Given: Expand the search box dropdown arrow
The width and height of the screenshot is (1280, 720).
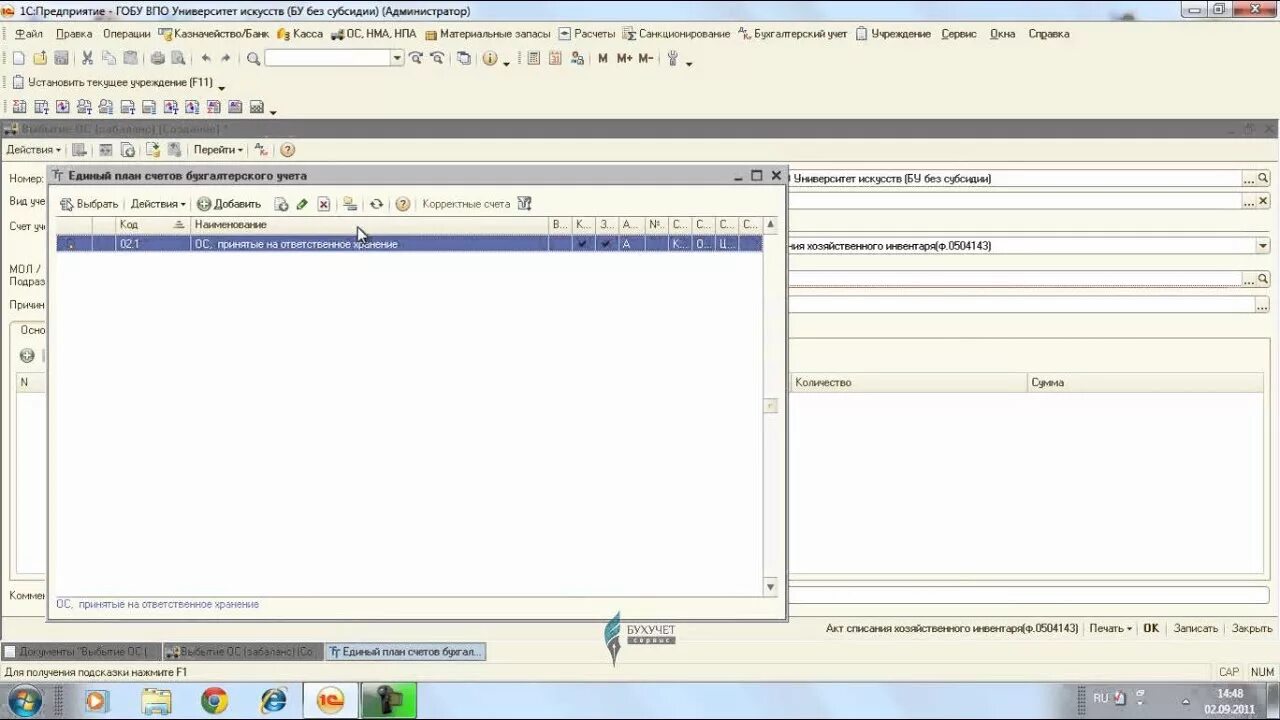Looking at the screenshot, I should (x=397, y=58).
